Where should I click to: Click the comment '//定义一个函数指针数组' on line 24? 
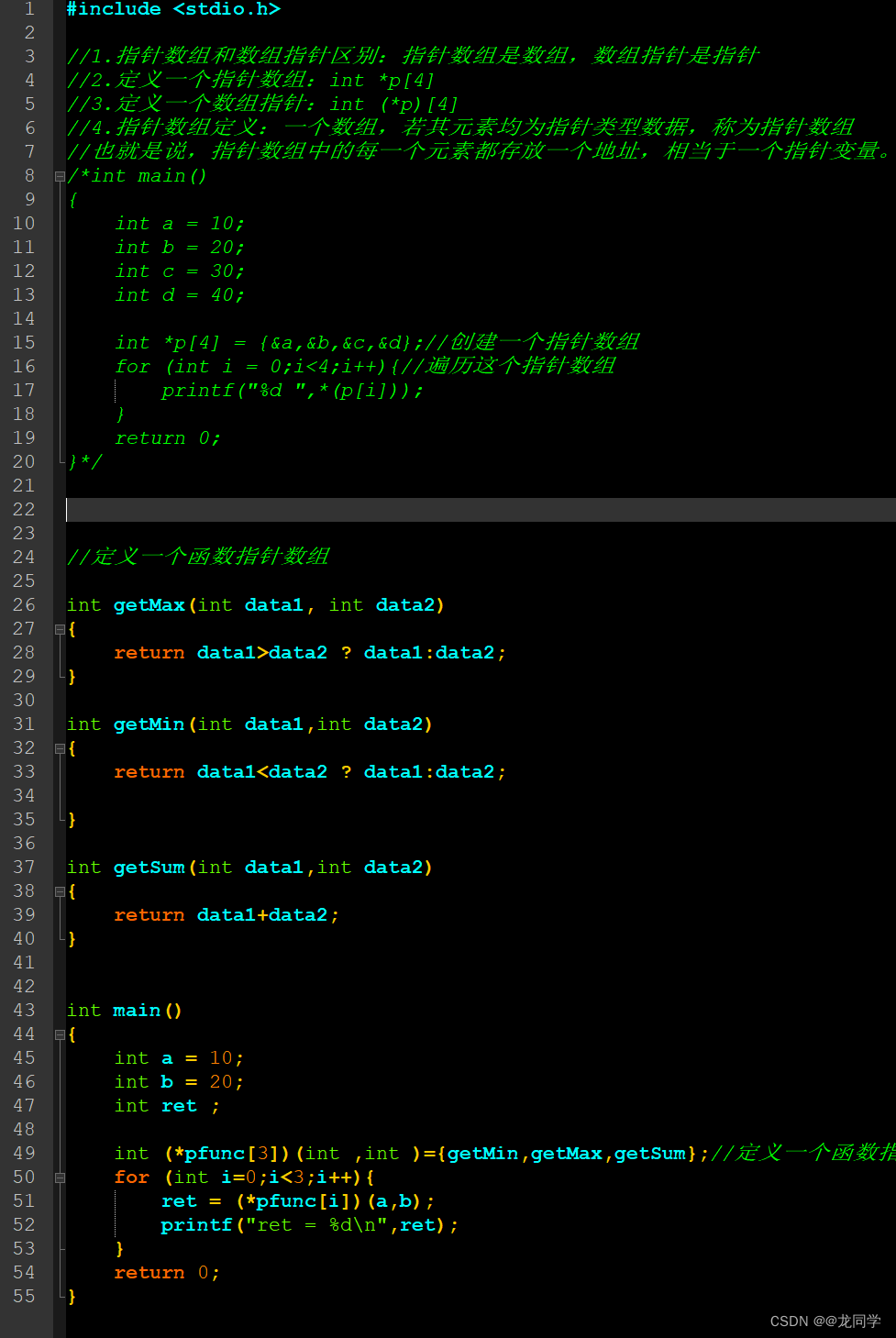click(198, 558)
